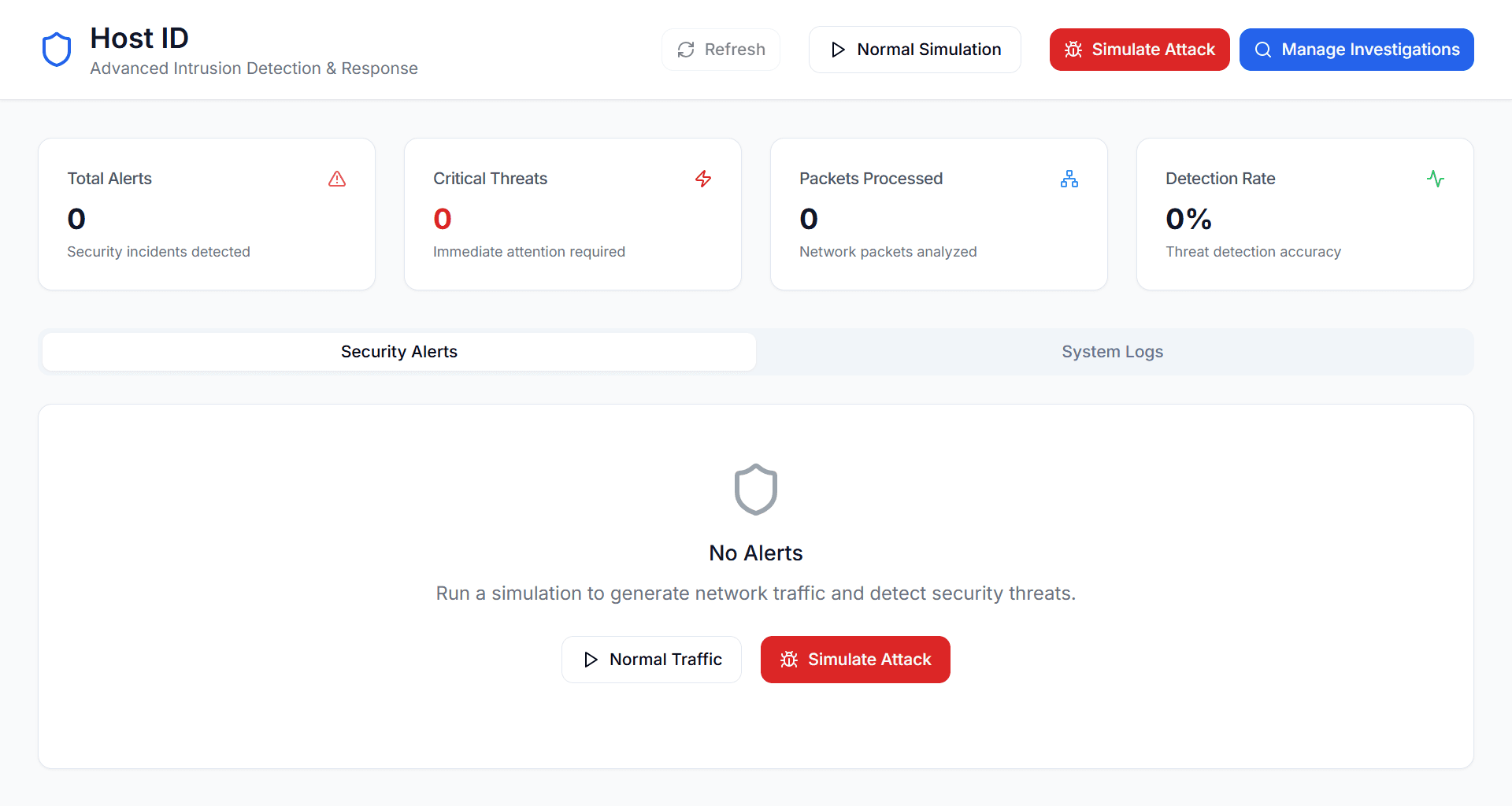Click the blue shield logo in header
1512x806 pixels.
[x=57, y=50]
